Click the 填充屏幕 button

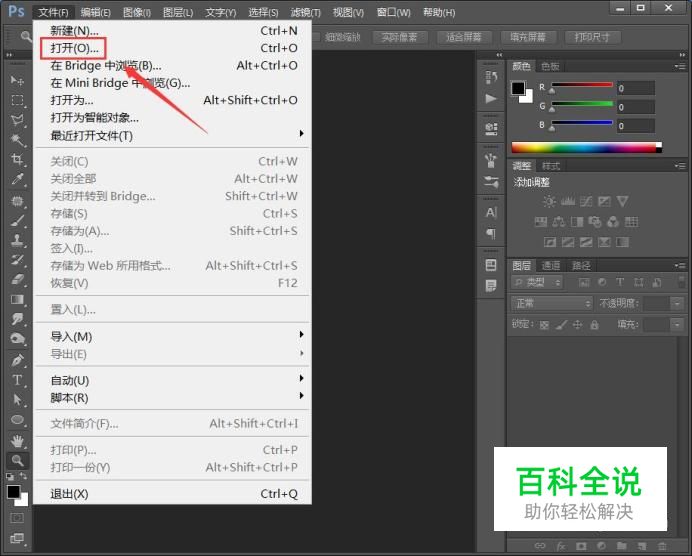(528, 38)
